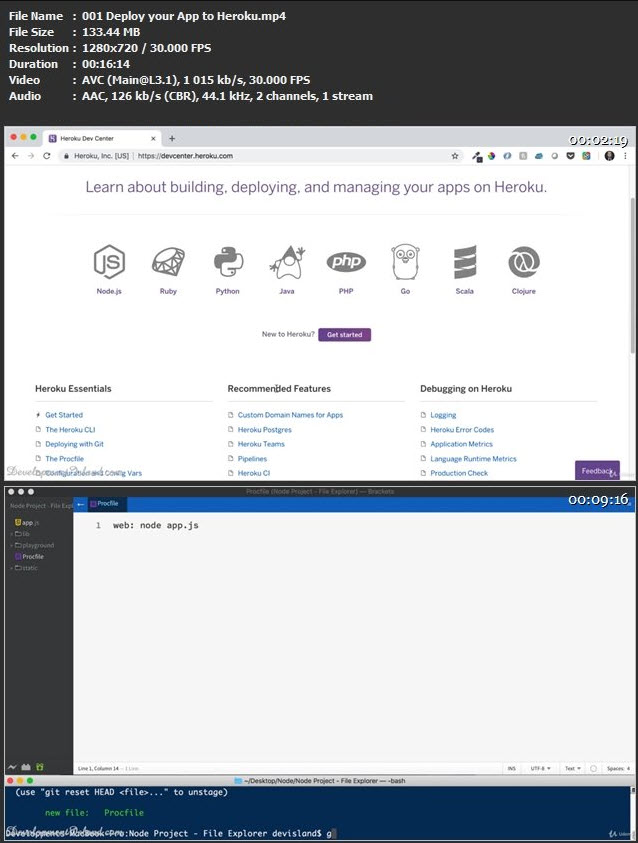This screenshot has height=843, width=638.
Task: Select the Heroku Dev Center browser tab
Action: [102, 138]
